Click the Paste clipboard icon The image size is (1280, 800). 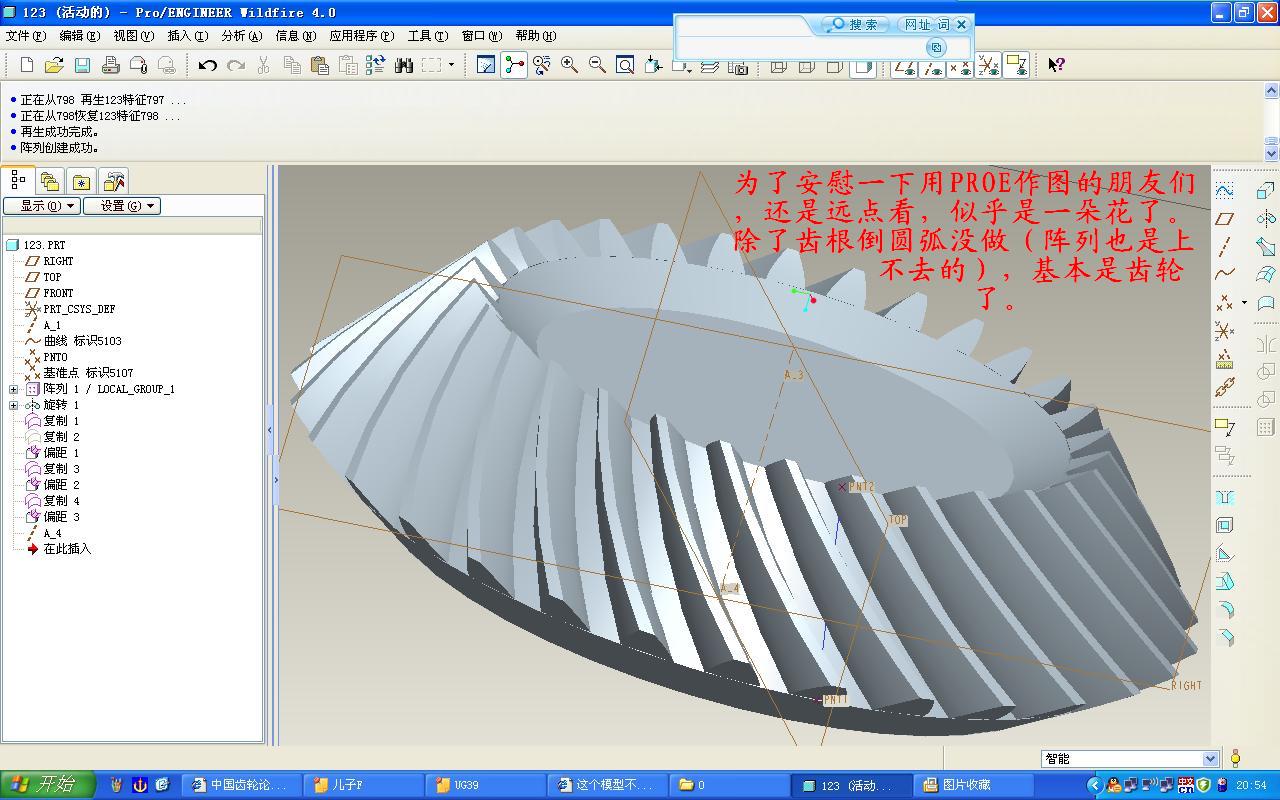click(320, 65)
